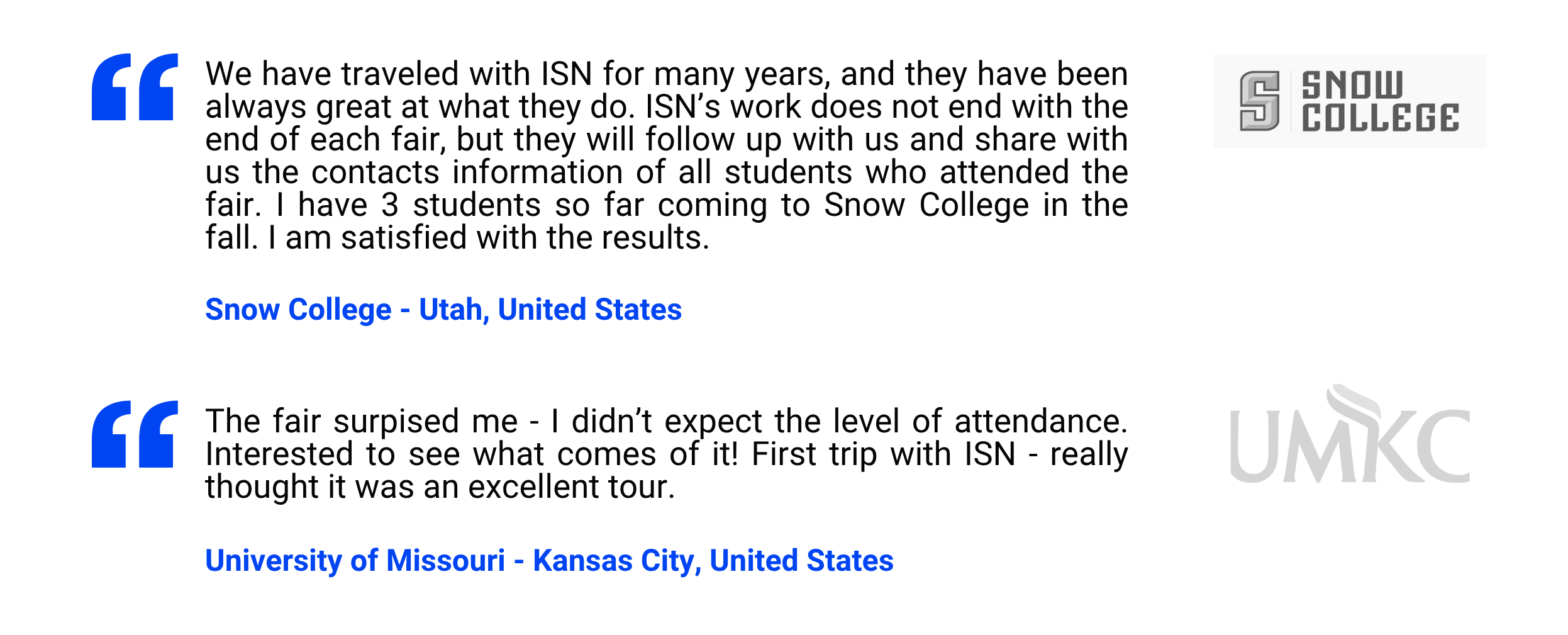Click the flame symbol atop the UMKC logo
The height and width of the screenshot is (635, 1568).
(x=1354, y=401)
